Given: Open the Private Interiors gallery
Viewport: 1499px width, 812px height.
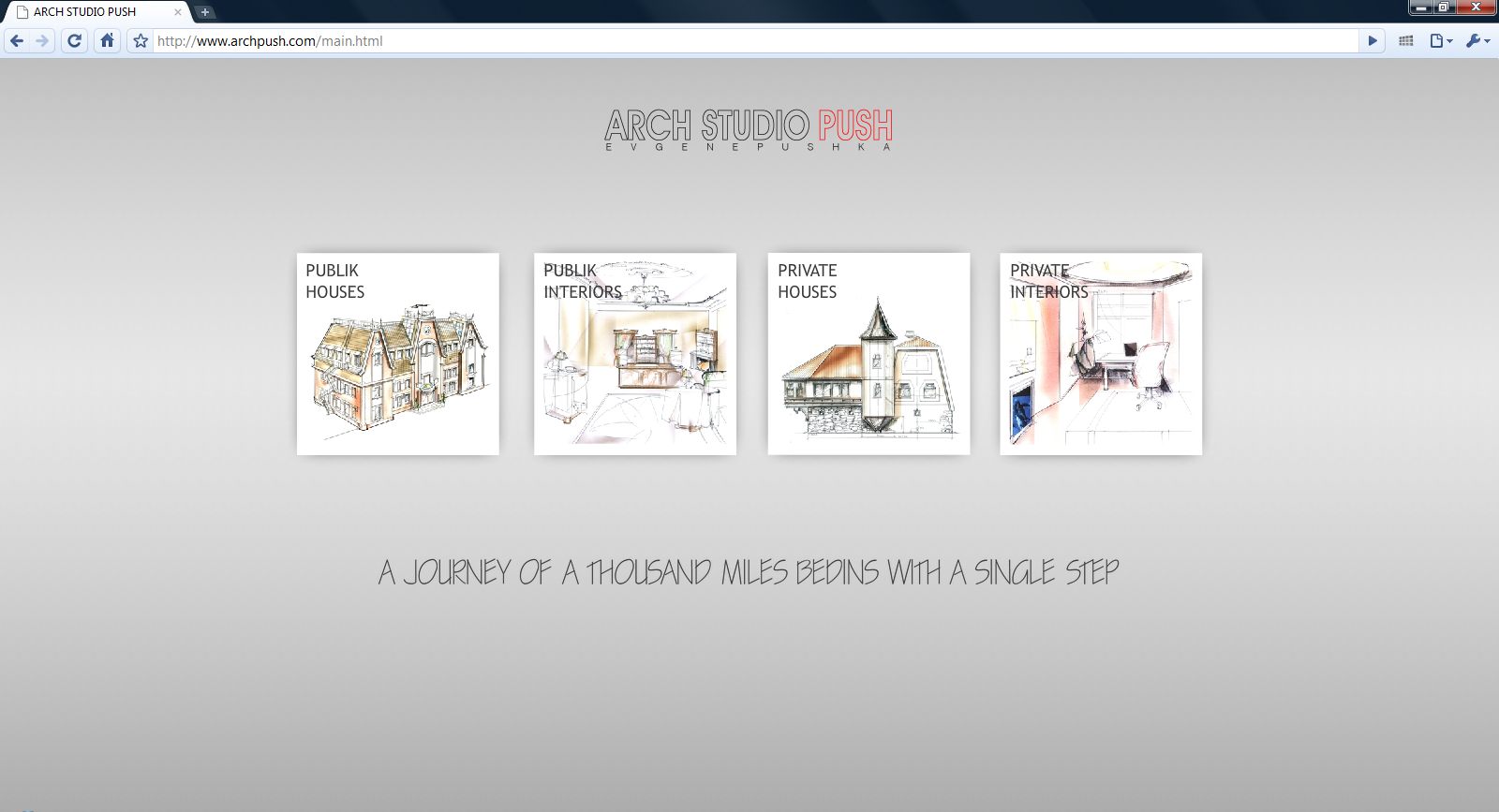Looking at the screenshot, I should click(x=1101, y=354).
